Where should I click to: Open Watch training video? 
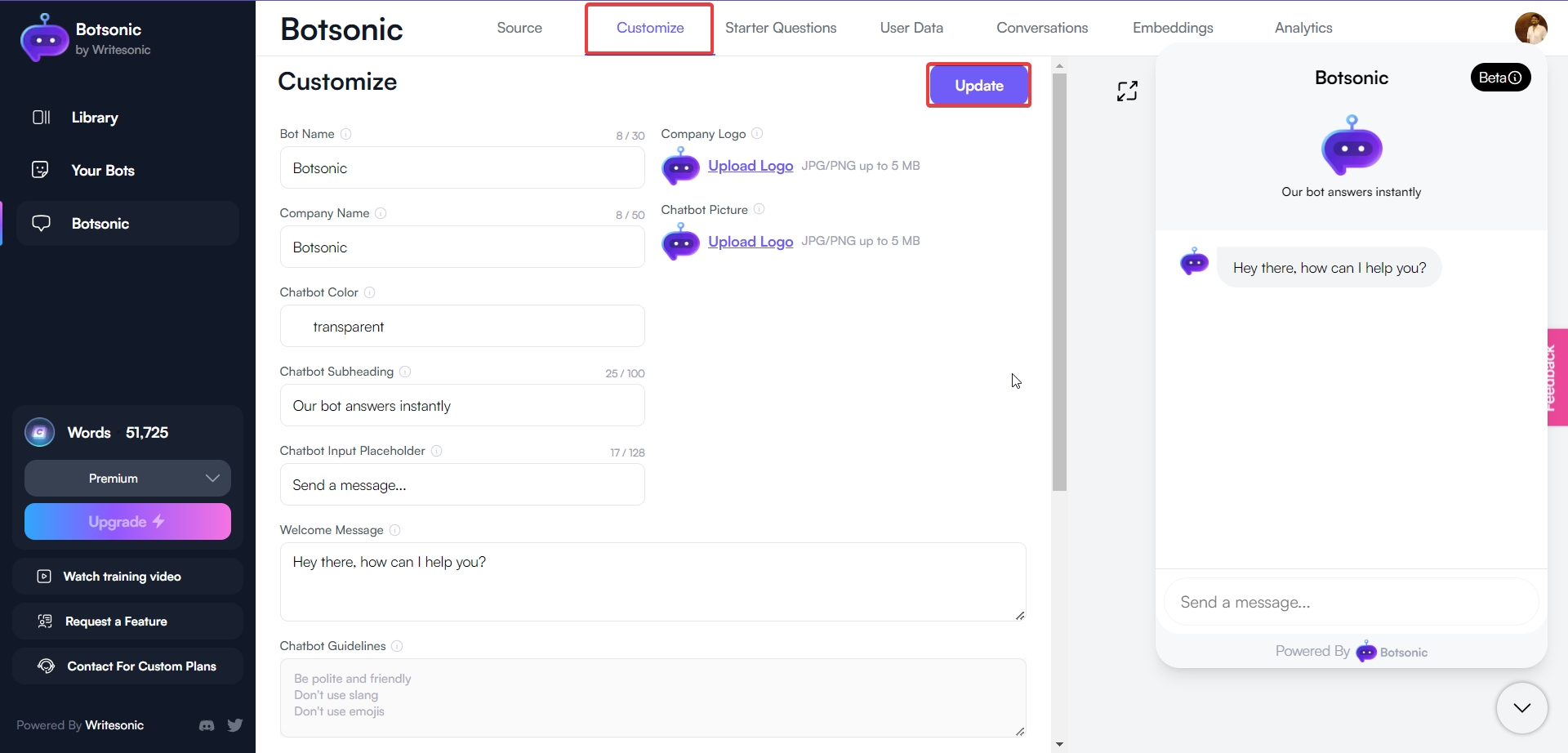(127, 577)
